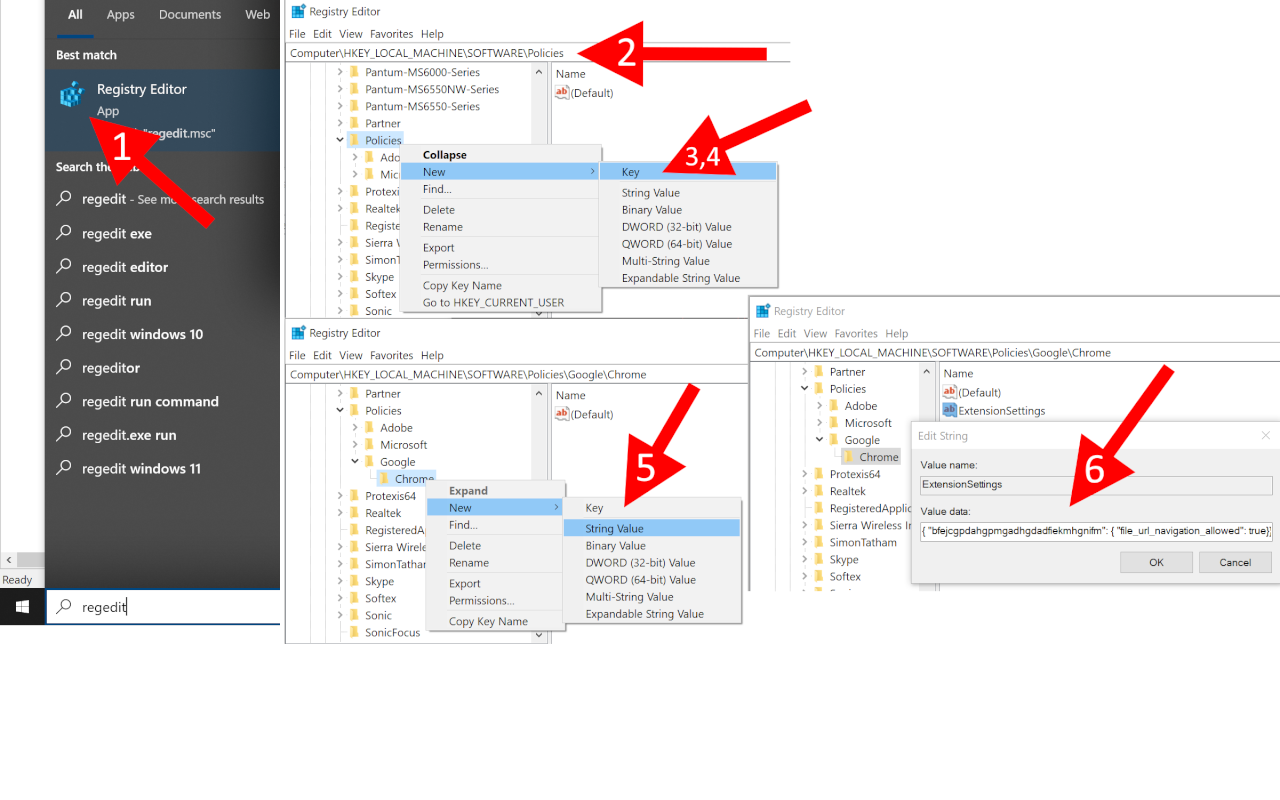This screenshot has width=1280, height=800.
Task: Click the Value data input field
Action: tap(1096, 532)
